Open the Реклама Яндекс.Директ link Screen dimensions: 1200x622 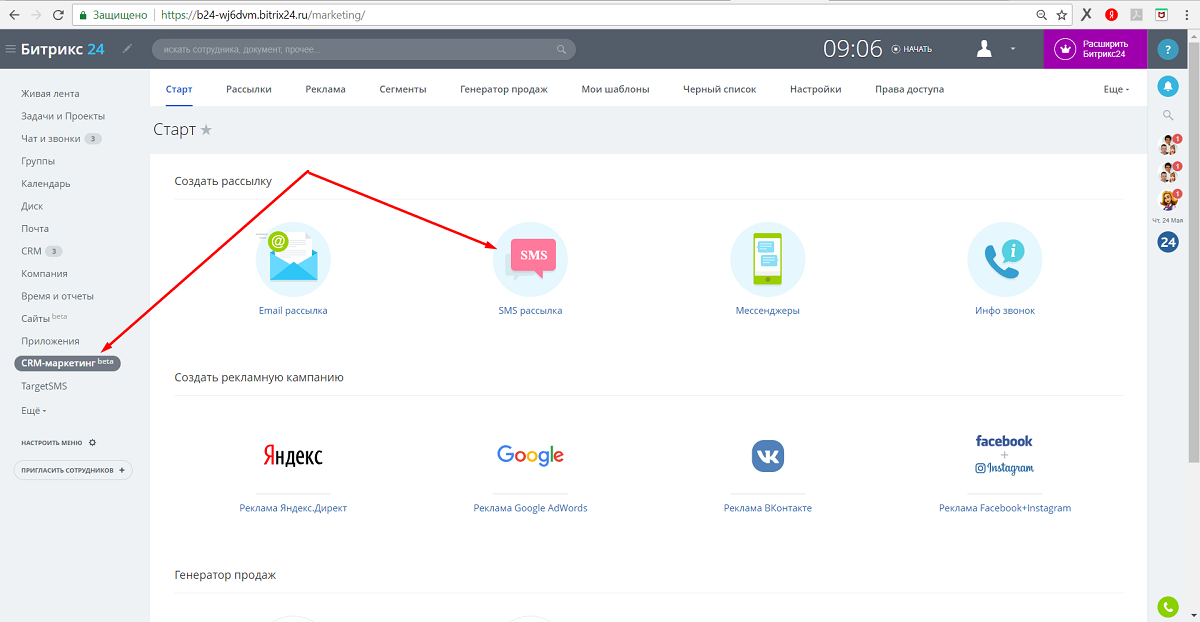(293, 508)
